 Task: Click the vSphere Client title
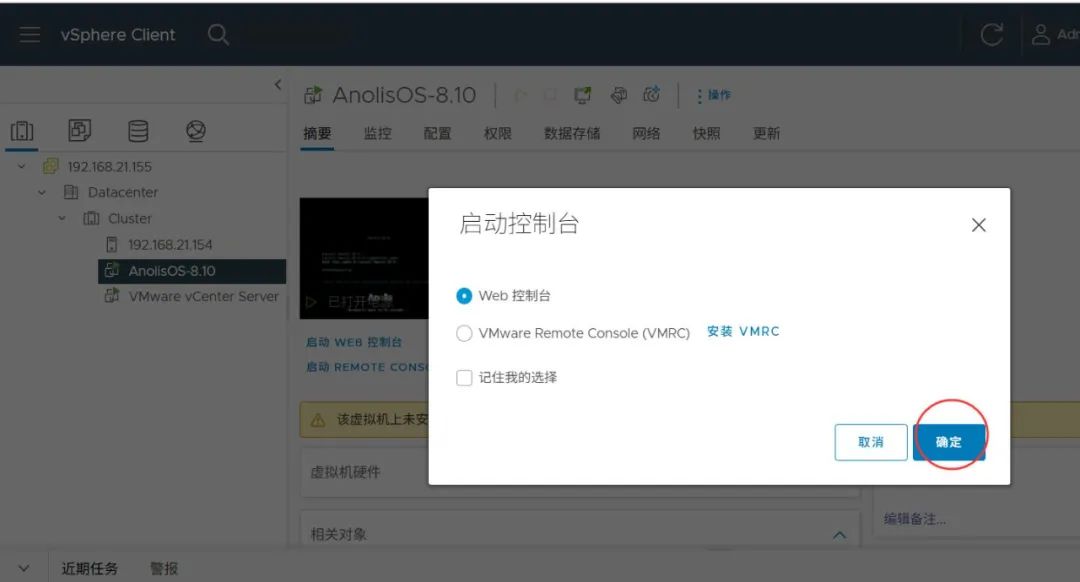118,34
